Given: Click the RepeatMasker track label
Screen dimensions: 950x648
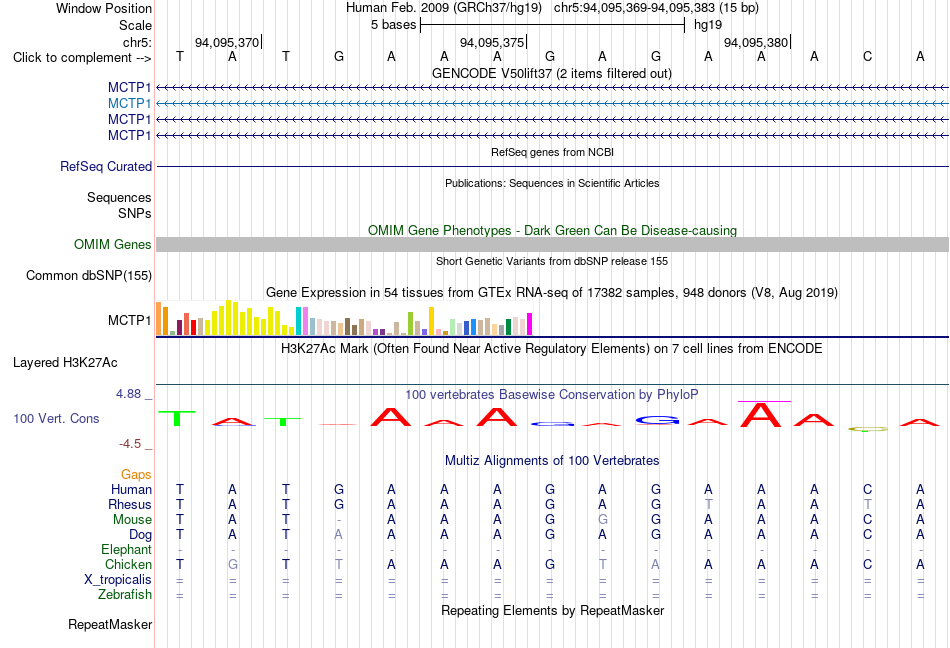Looking at the screenshot, I should pos(110,624).
